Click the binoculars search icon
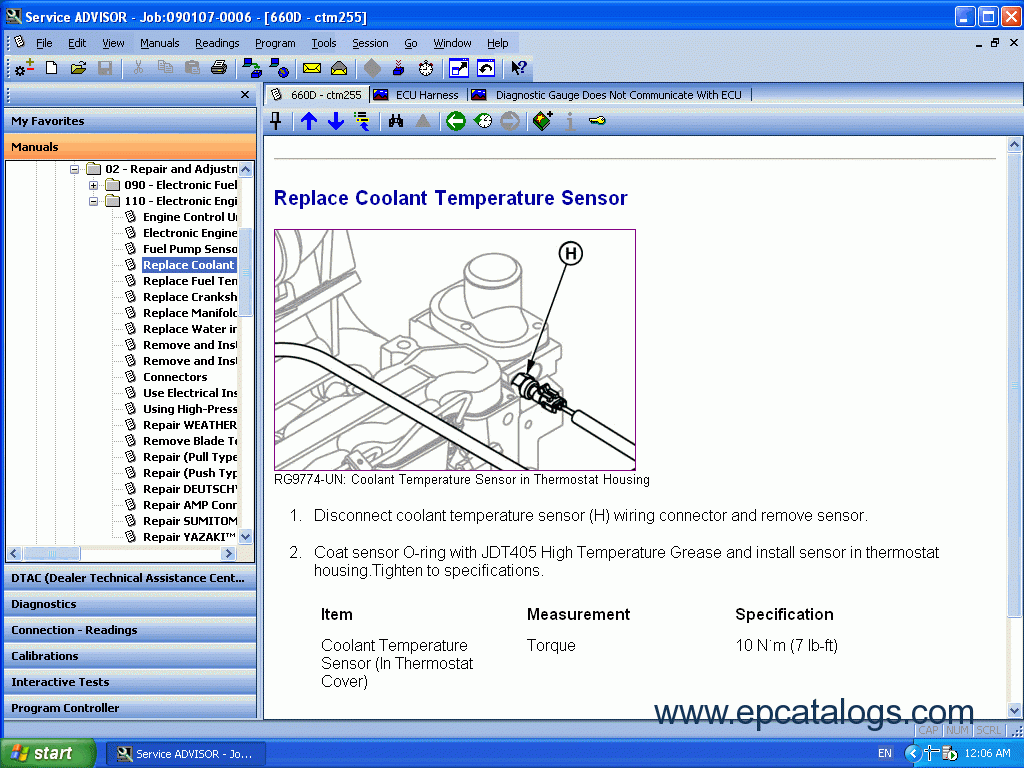Image resolution: width=1024 pixels, height=768 pixels. 396,121
